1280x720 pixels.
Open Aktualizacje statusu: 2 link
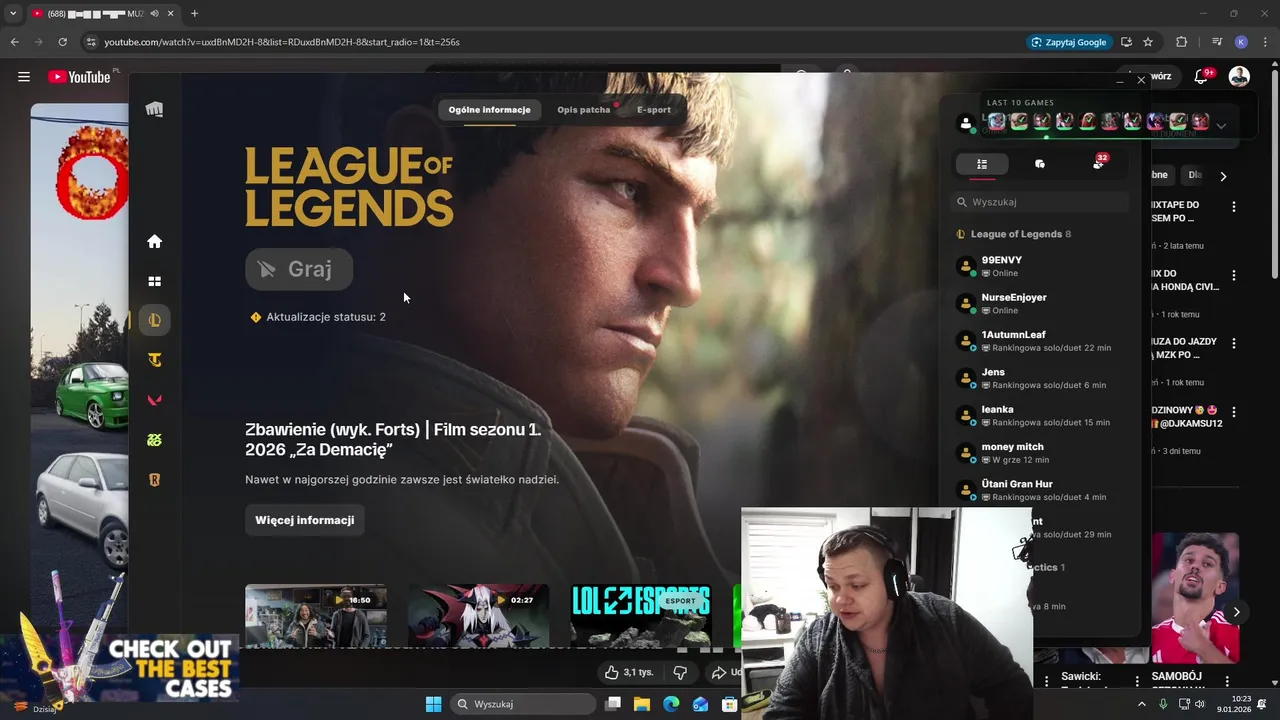326,317
